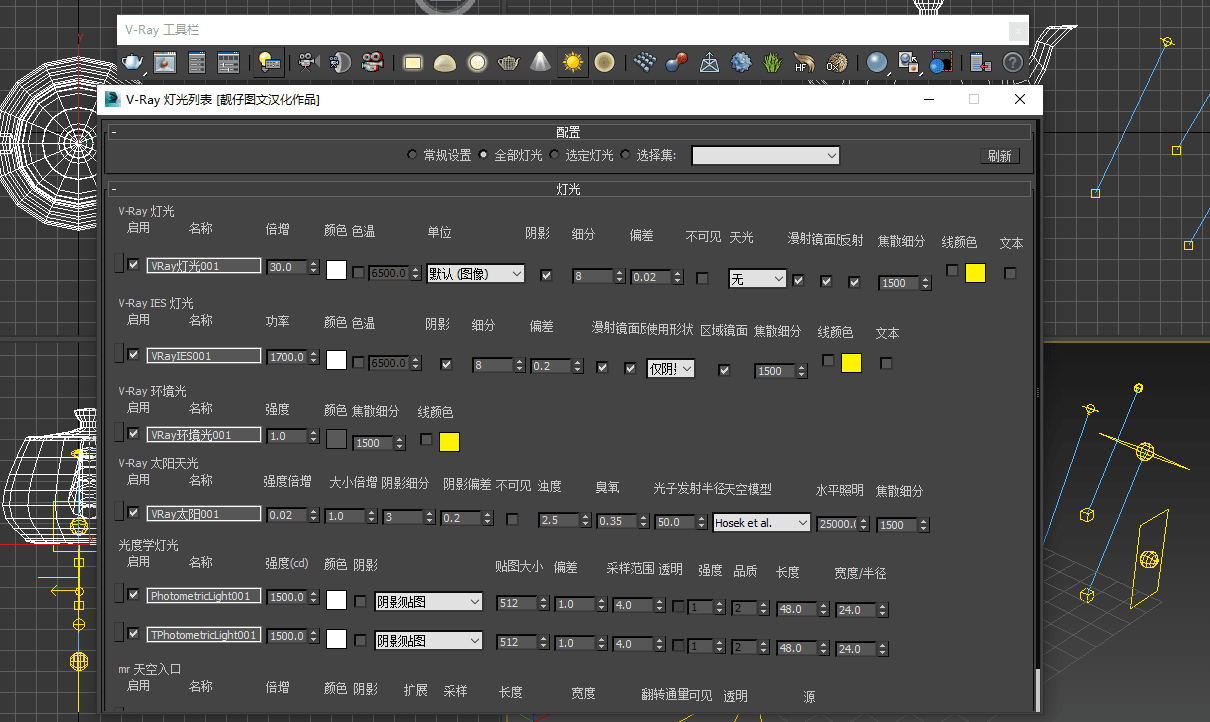Image resolution: width=1210 pixels, height=722 pixels.
Task: Open the 单位 dropdown showing 默认 (图像)
Action: tap(476, 273)
